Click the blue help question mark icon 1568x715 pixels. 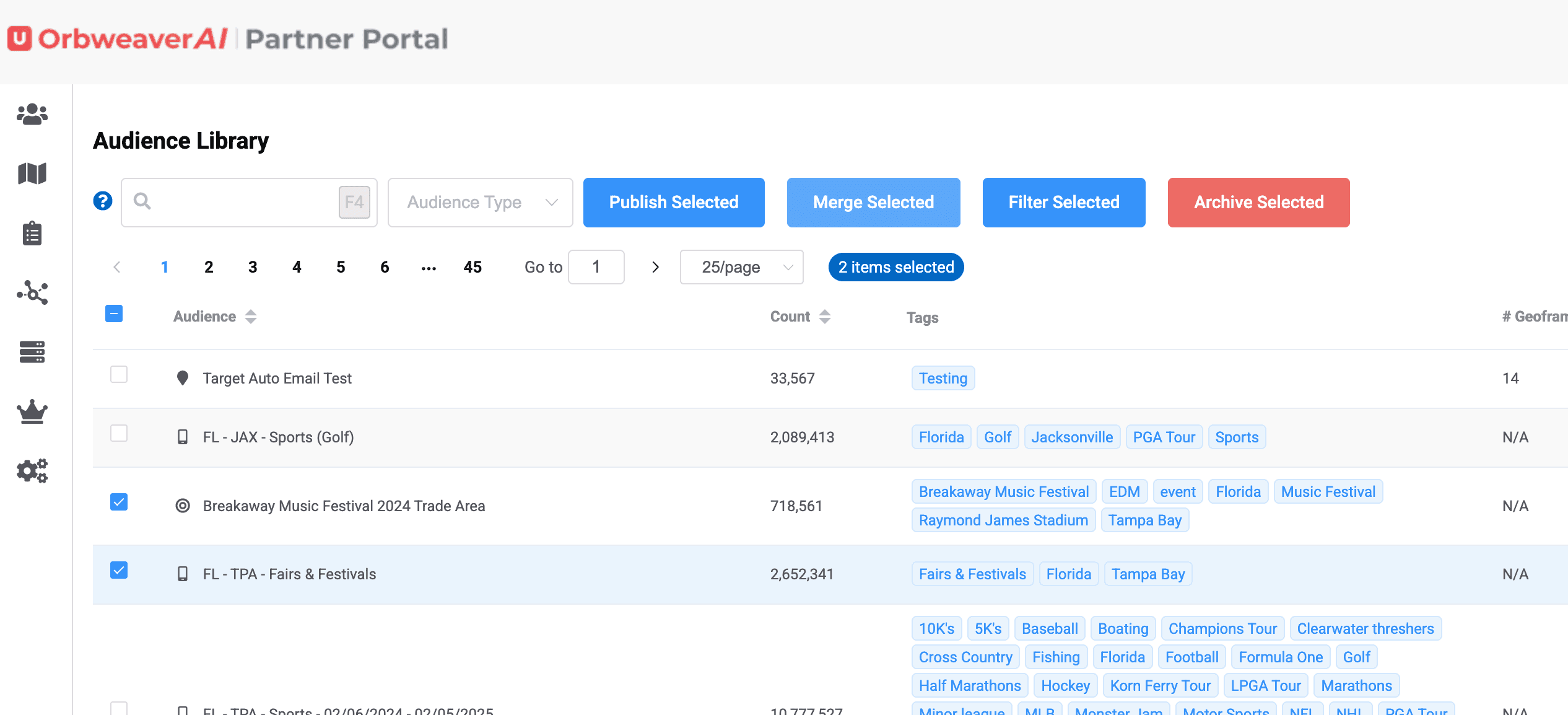pos(103,201)
